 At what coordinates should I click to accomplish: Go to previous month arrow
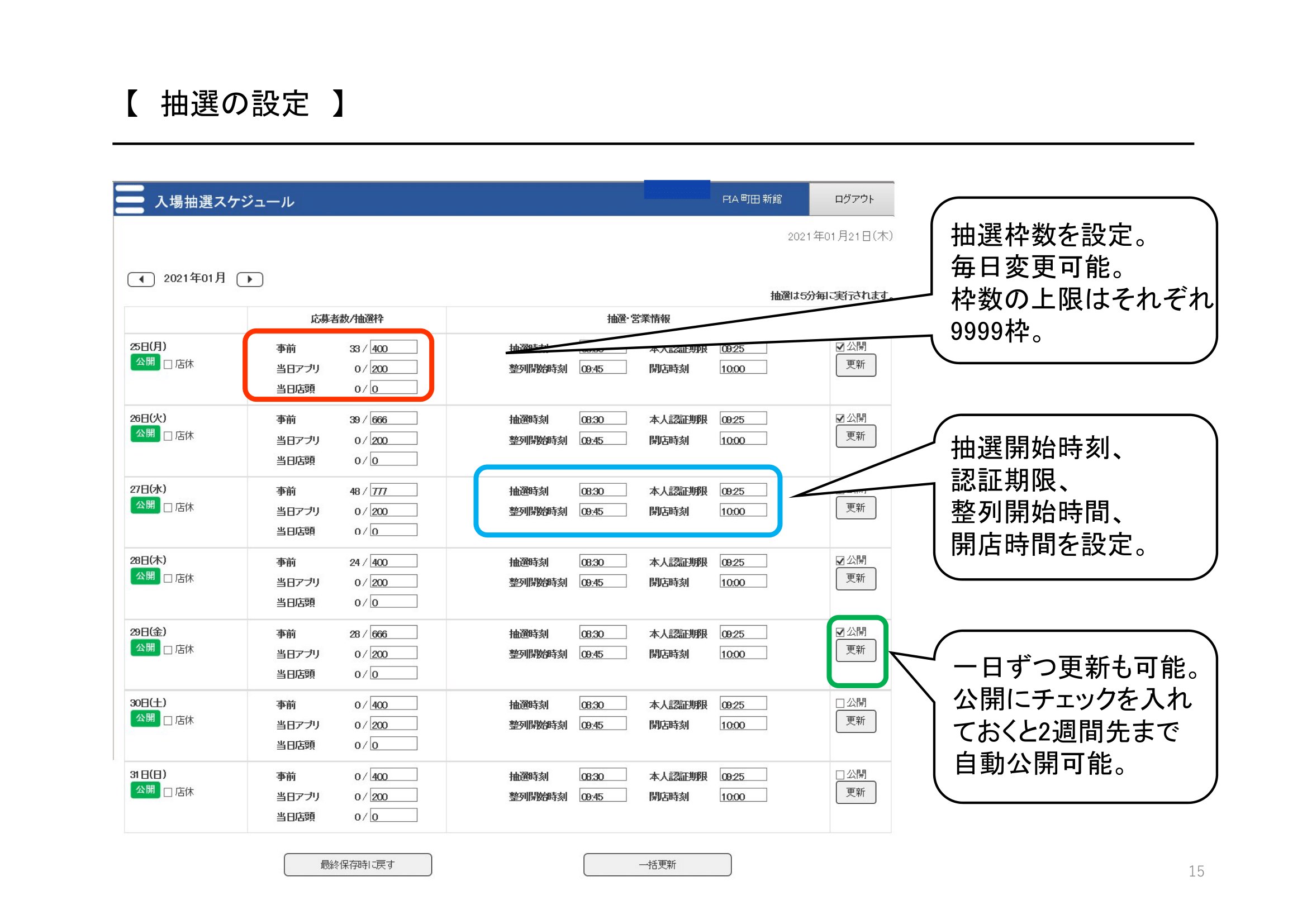coord(141,279)
